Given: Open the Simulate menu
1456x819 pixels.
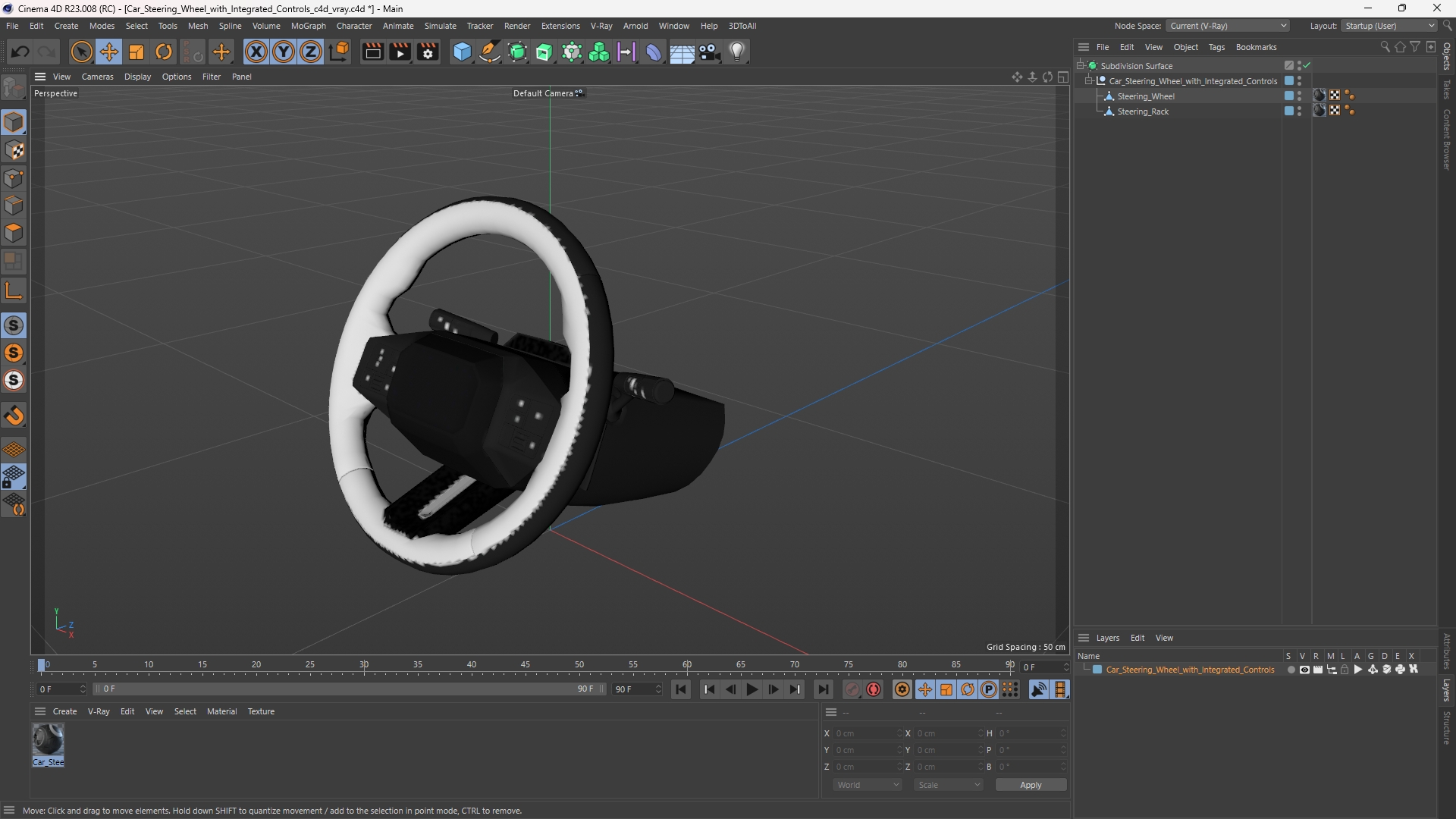Looking at the screenshot, I should pyautogui.click(x=440, y=26).
